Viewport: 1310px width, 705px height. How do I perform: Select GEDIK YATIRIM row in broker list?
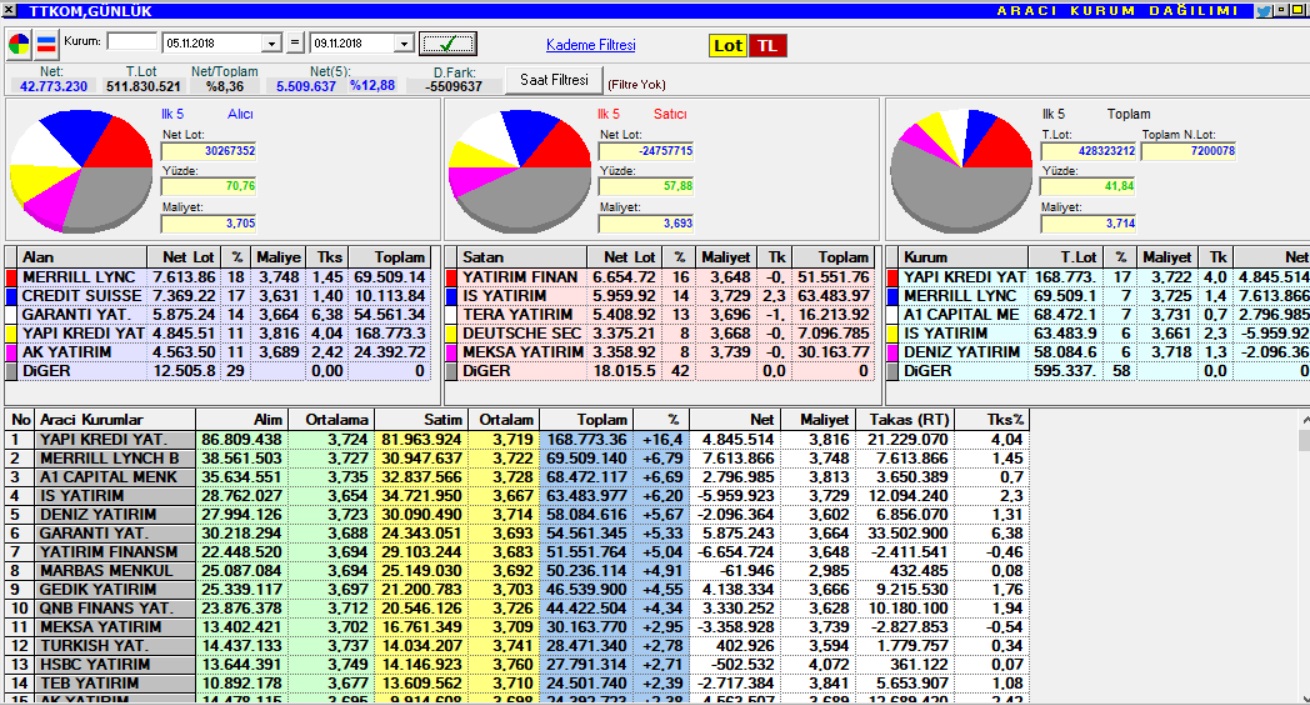pos(518,590)
